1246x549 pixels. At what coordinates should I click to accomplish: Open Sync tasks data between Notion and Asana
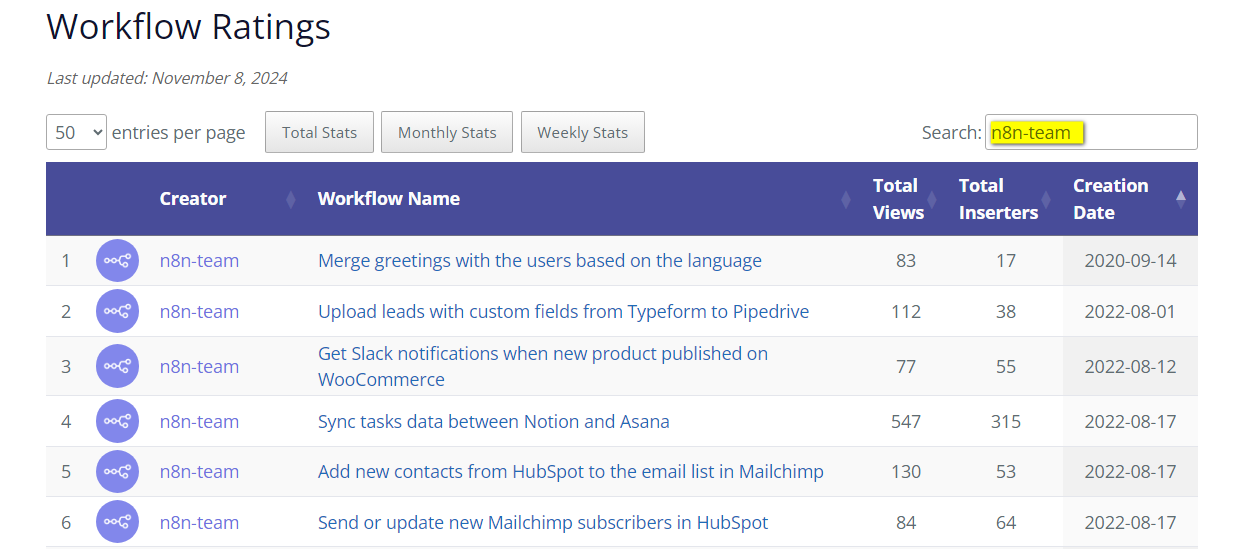click(x=494, y=421)
